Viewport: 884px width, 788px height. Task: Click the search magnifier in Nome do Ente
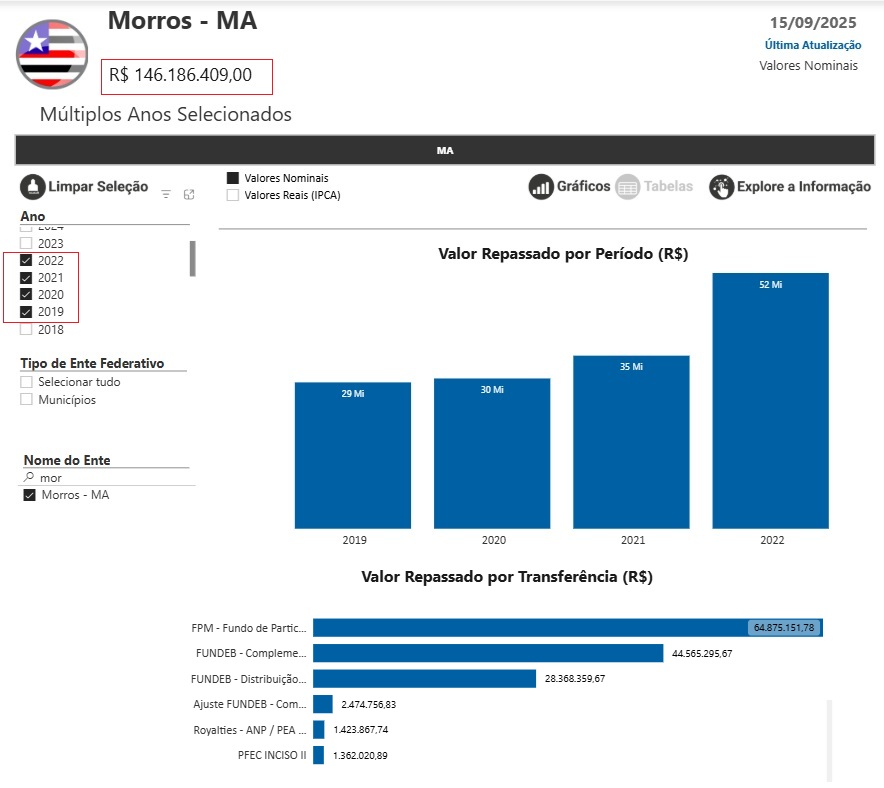pos(29,478)
